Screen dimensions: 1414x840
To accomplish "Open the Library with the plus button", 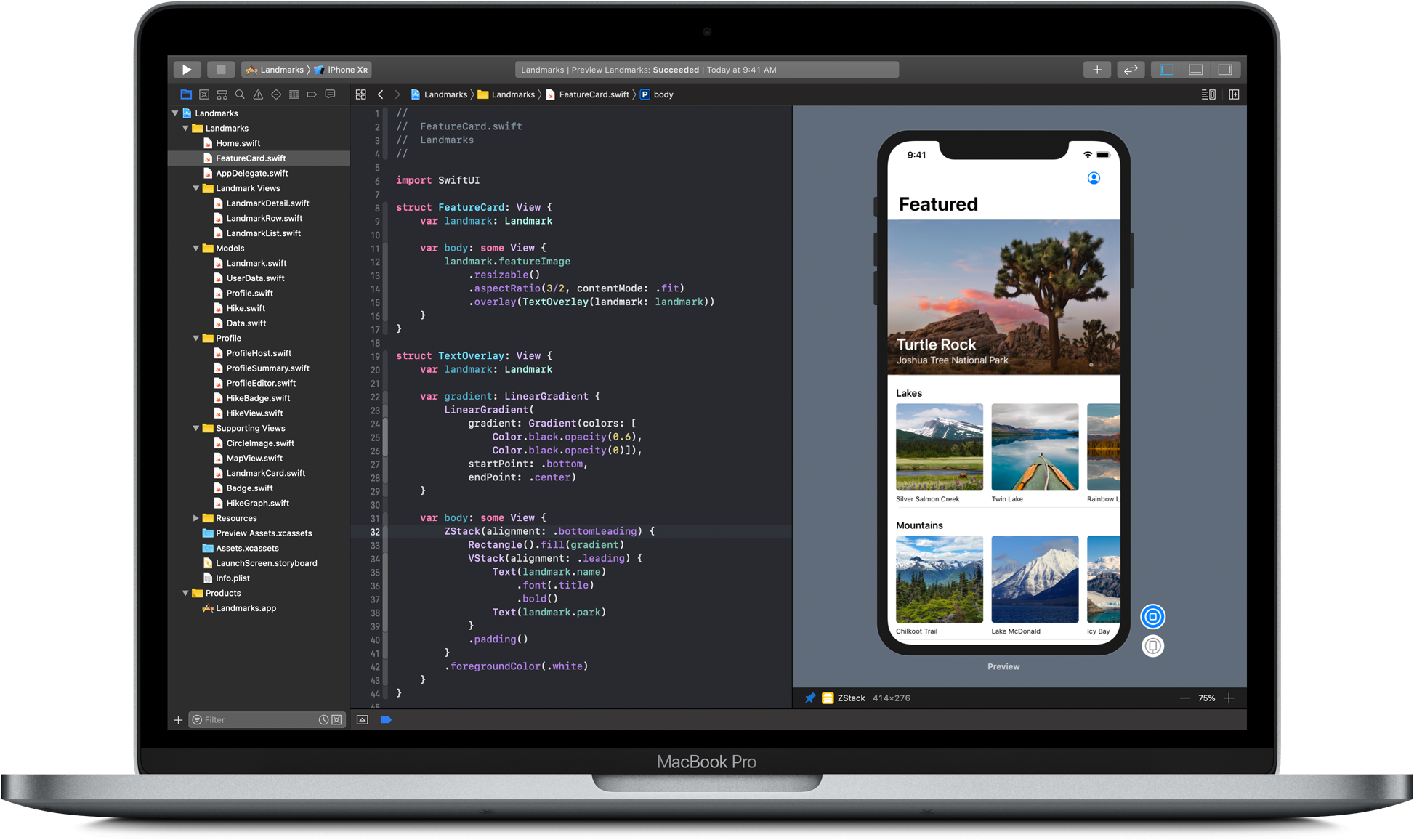I will 1096,70.
